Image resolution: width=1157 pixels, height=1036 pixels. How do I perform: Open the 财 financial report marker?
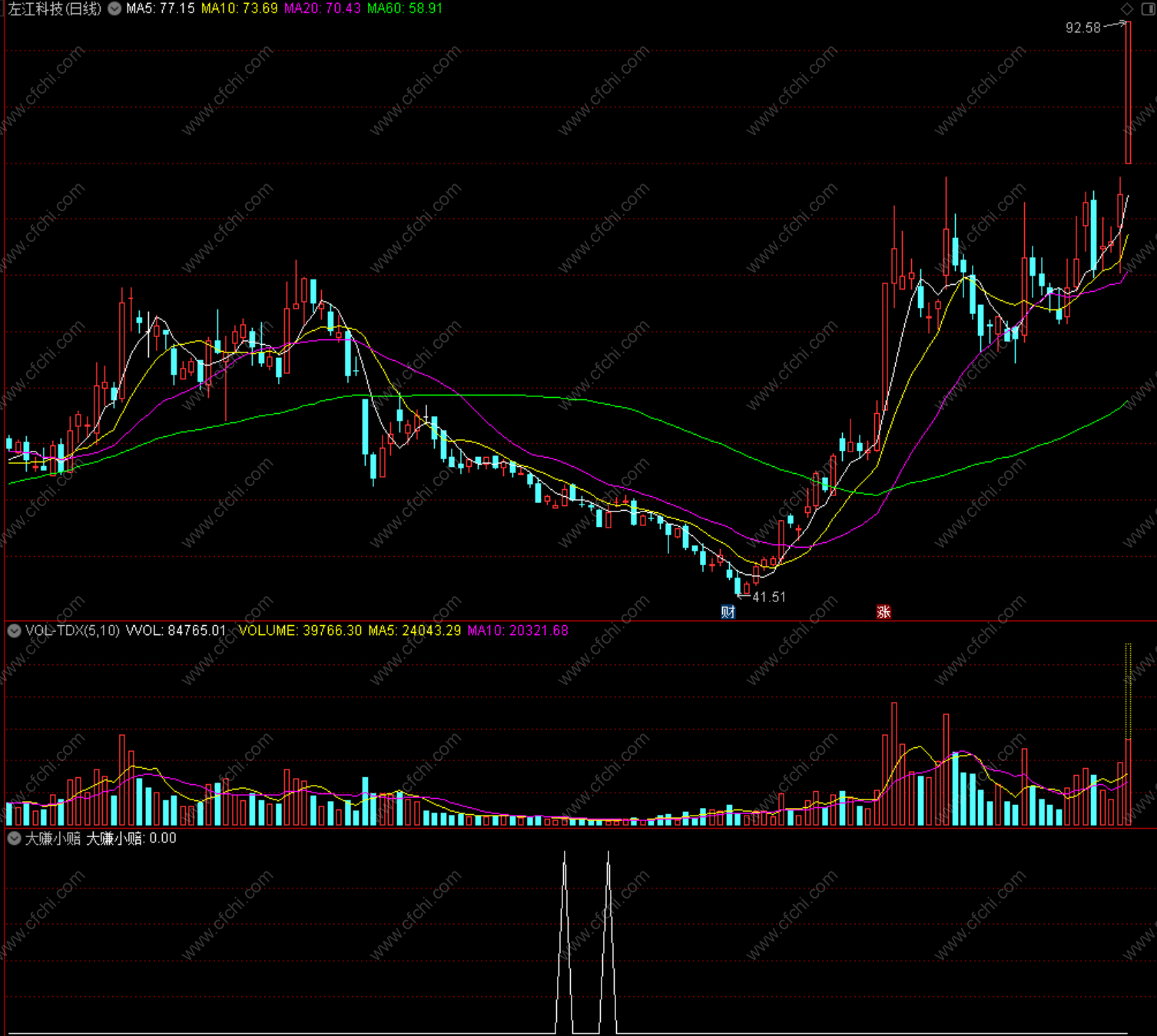pos(728,612)
